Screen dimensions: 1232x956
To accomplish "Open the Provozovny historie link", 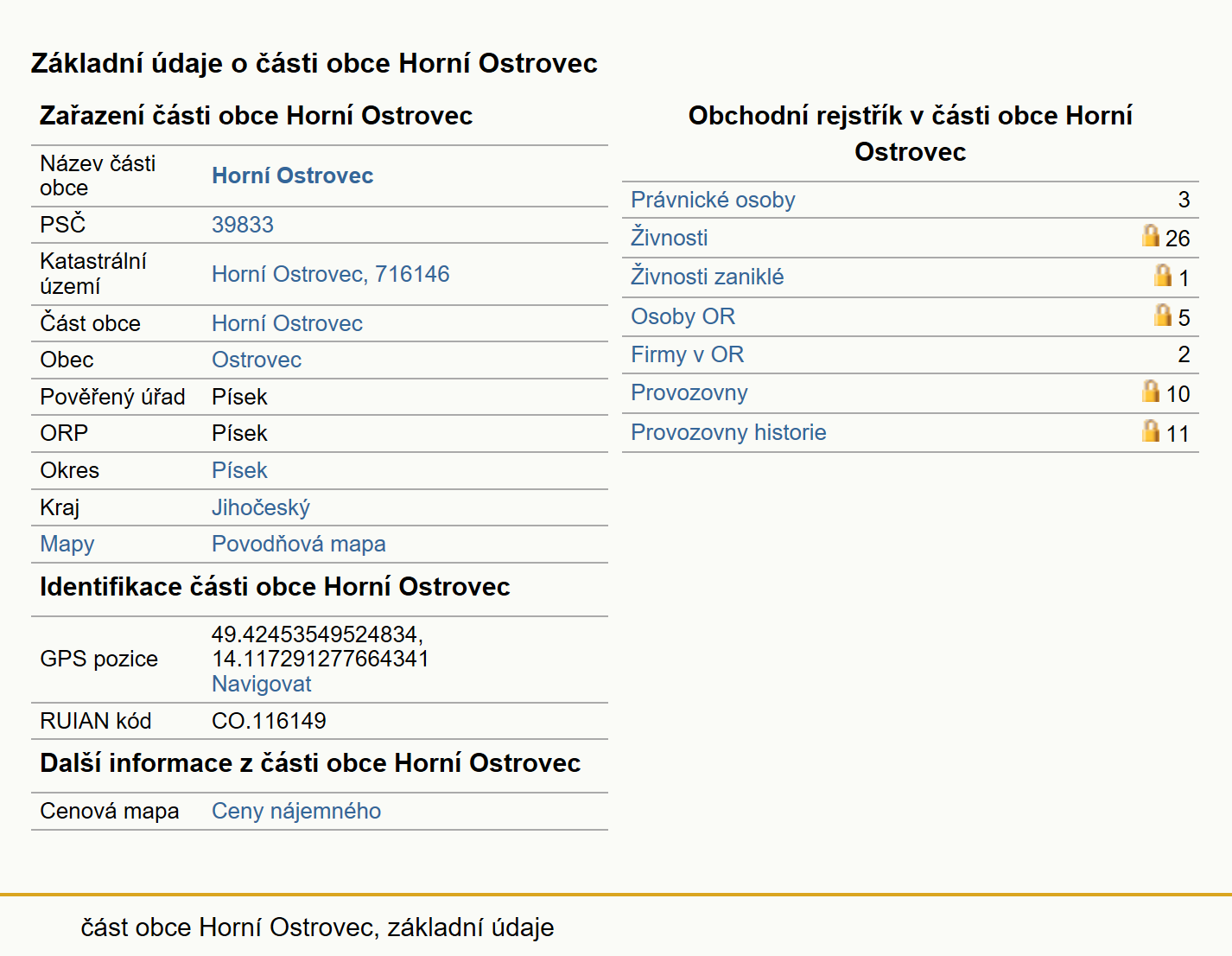I will (728, 432).
